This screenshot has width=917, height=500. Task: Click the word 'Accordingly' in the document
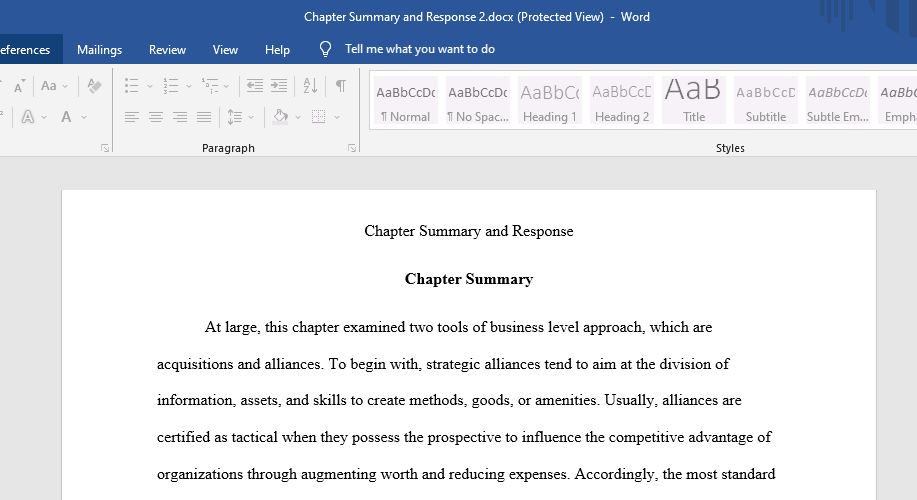pos(614,474)
